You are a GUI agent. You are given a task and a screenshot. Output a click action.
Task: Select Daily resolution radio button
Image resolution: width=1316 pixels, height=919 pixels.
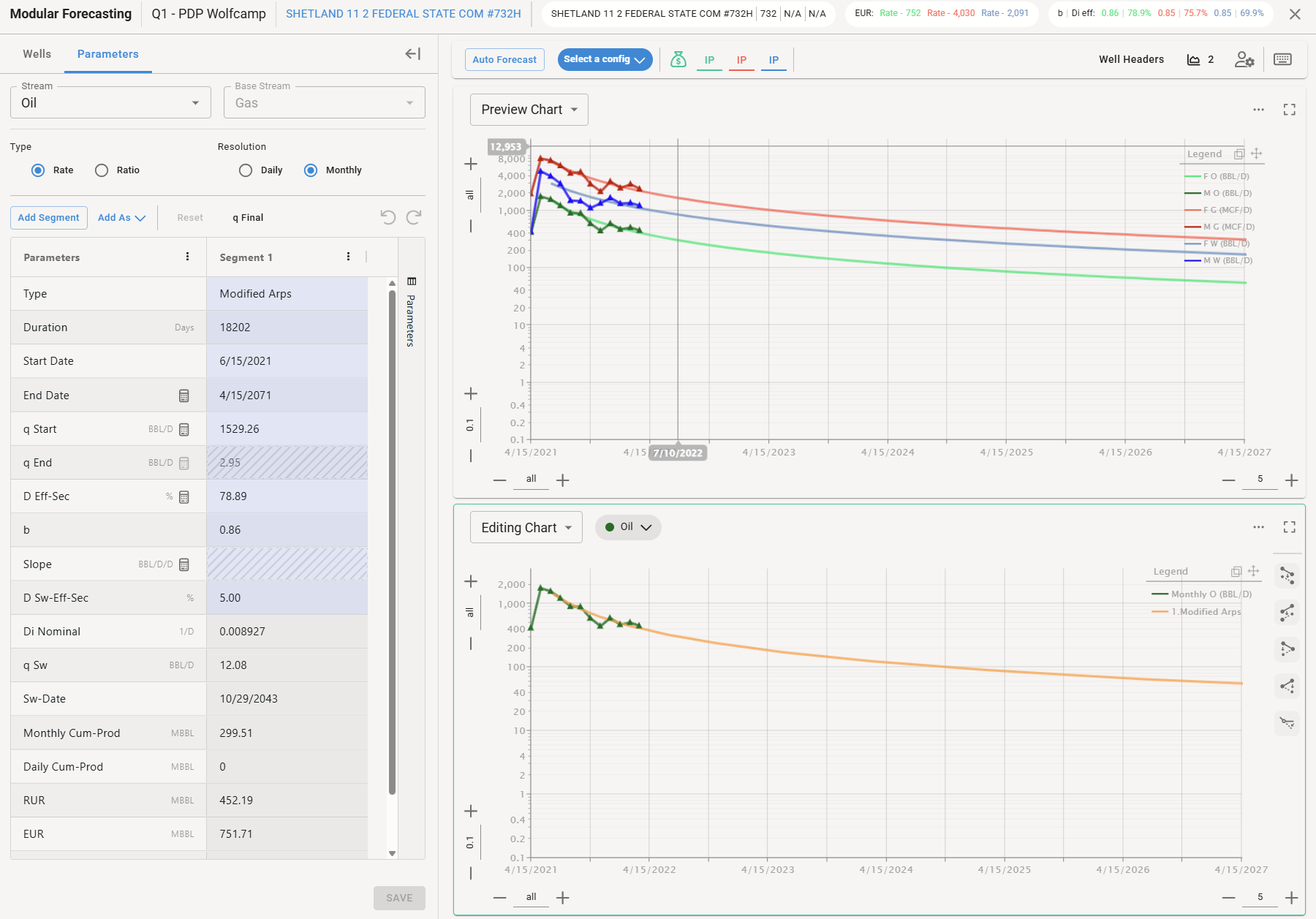(x=246, y=170)
